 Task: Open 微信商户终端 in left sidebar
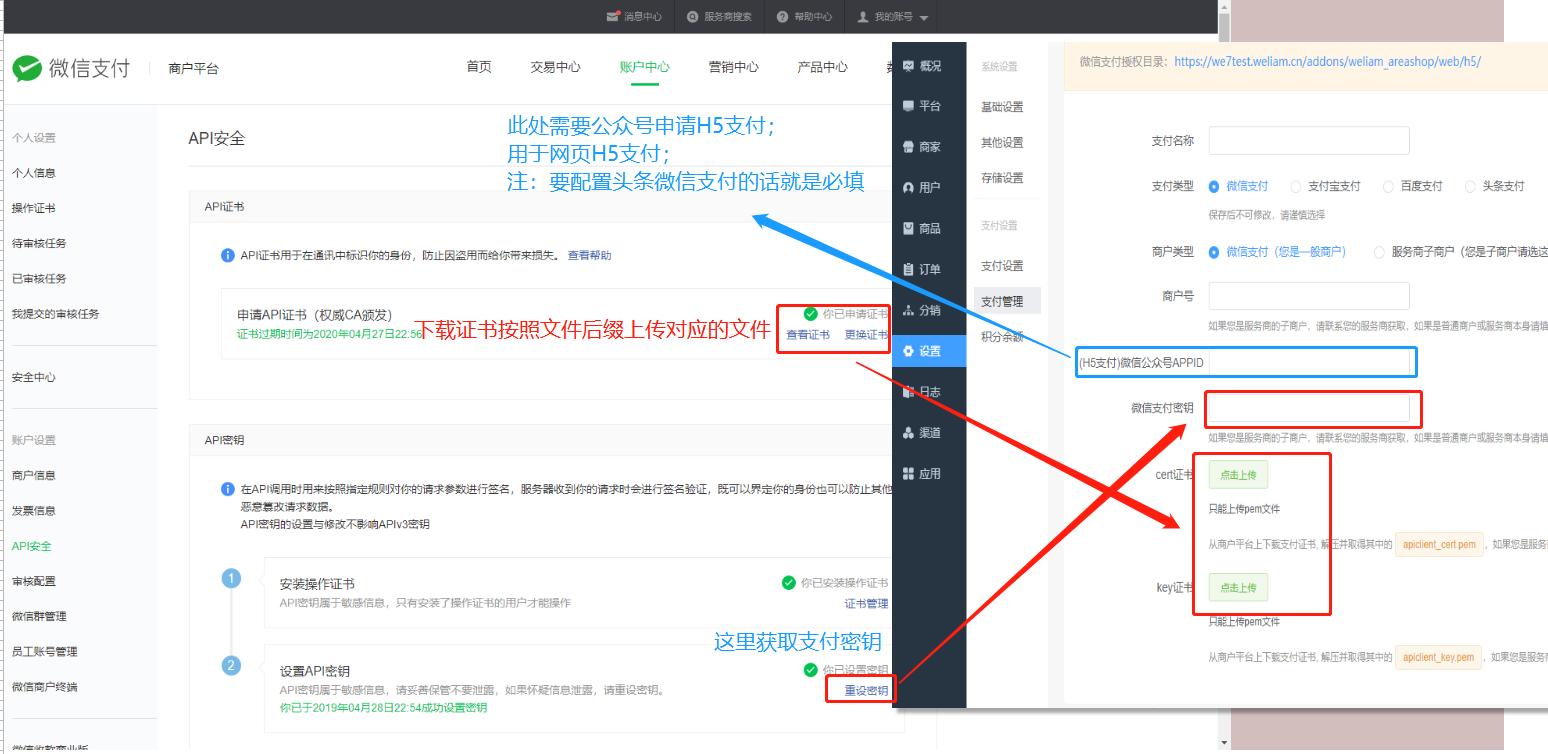pyautogui.click(x=44, y=687)
